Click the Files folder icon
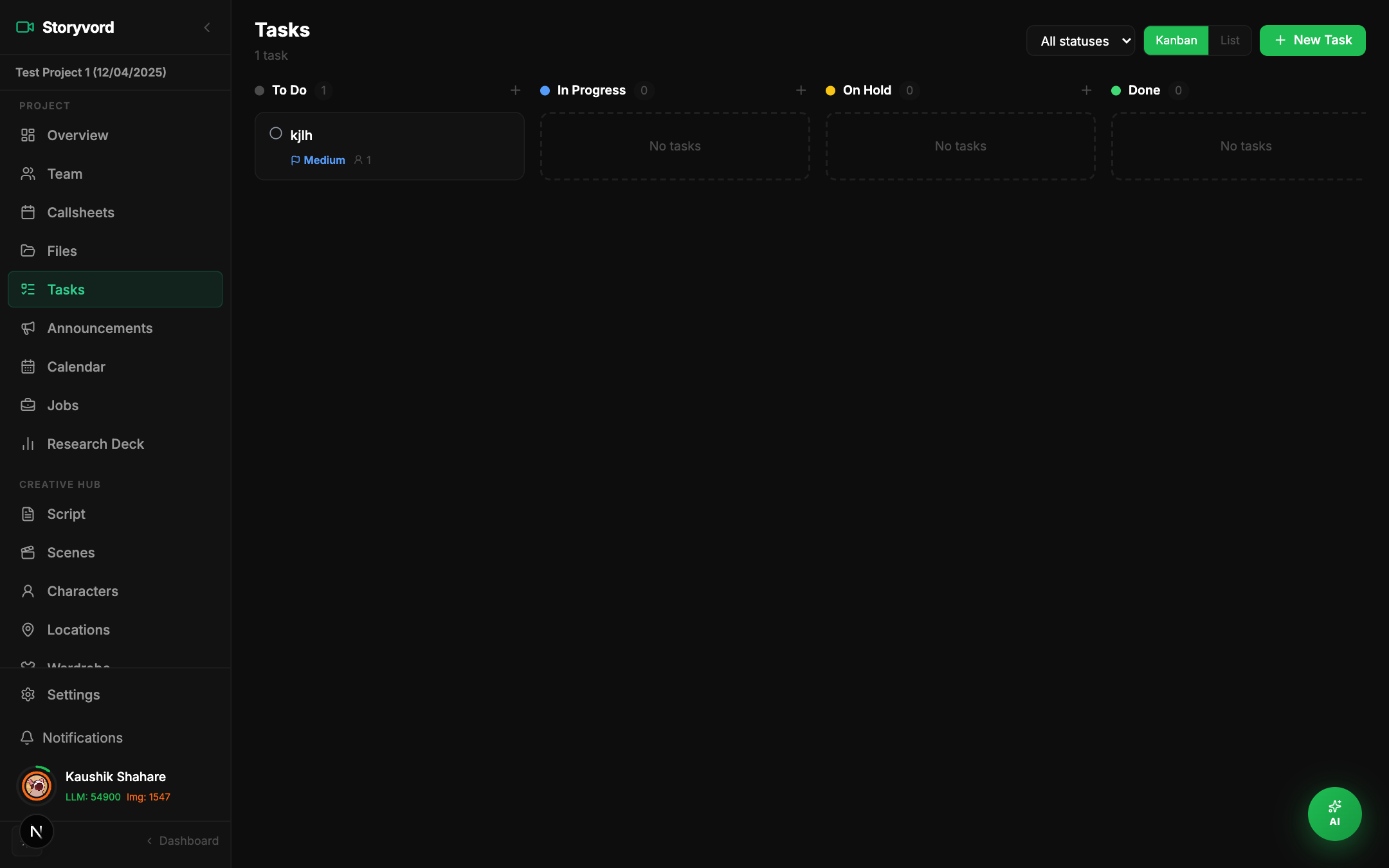This screenshot has width=1389, height=868. pyautogui.click(x=28, y=251)
